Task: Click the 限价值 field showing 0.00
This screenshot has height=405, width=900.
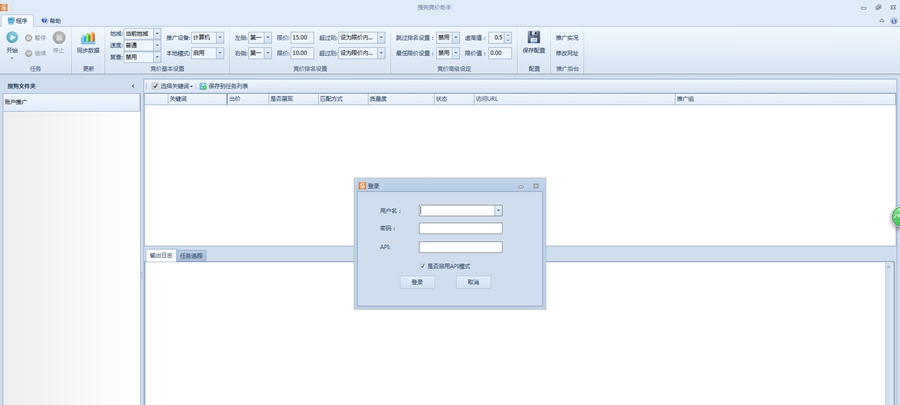Action: click(x=500, y=53)
